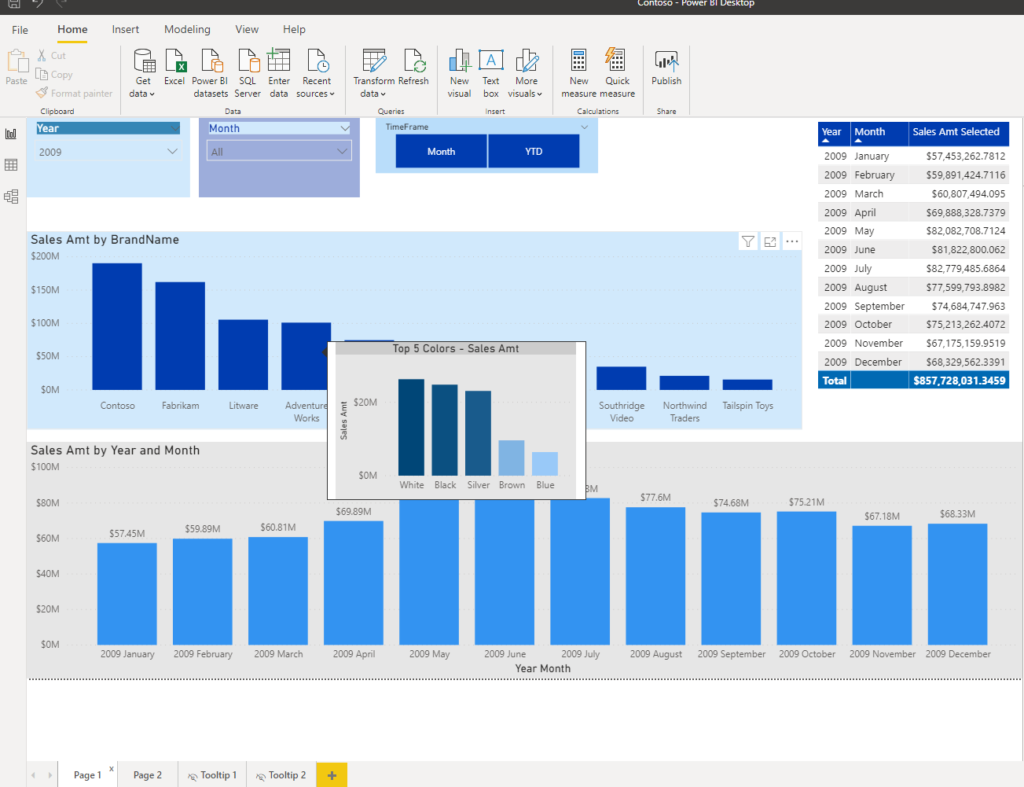Screen dimensions: 1024x787
Task: Switch to Page 1 tab
Action: [x=88, y=775]
